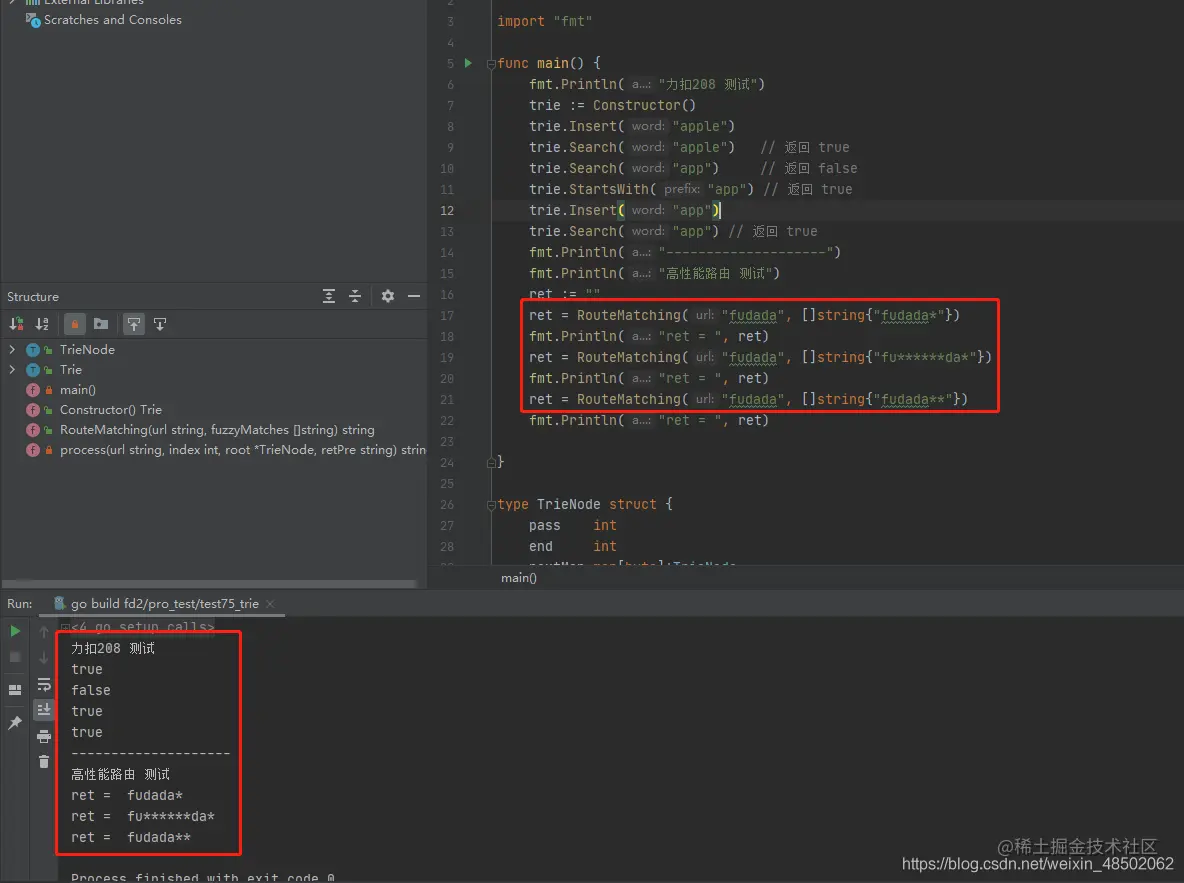Toggle the folder-dot filter icon in Structure toolbar
The image size is (1184, 883).
100,324
